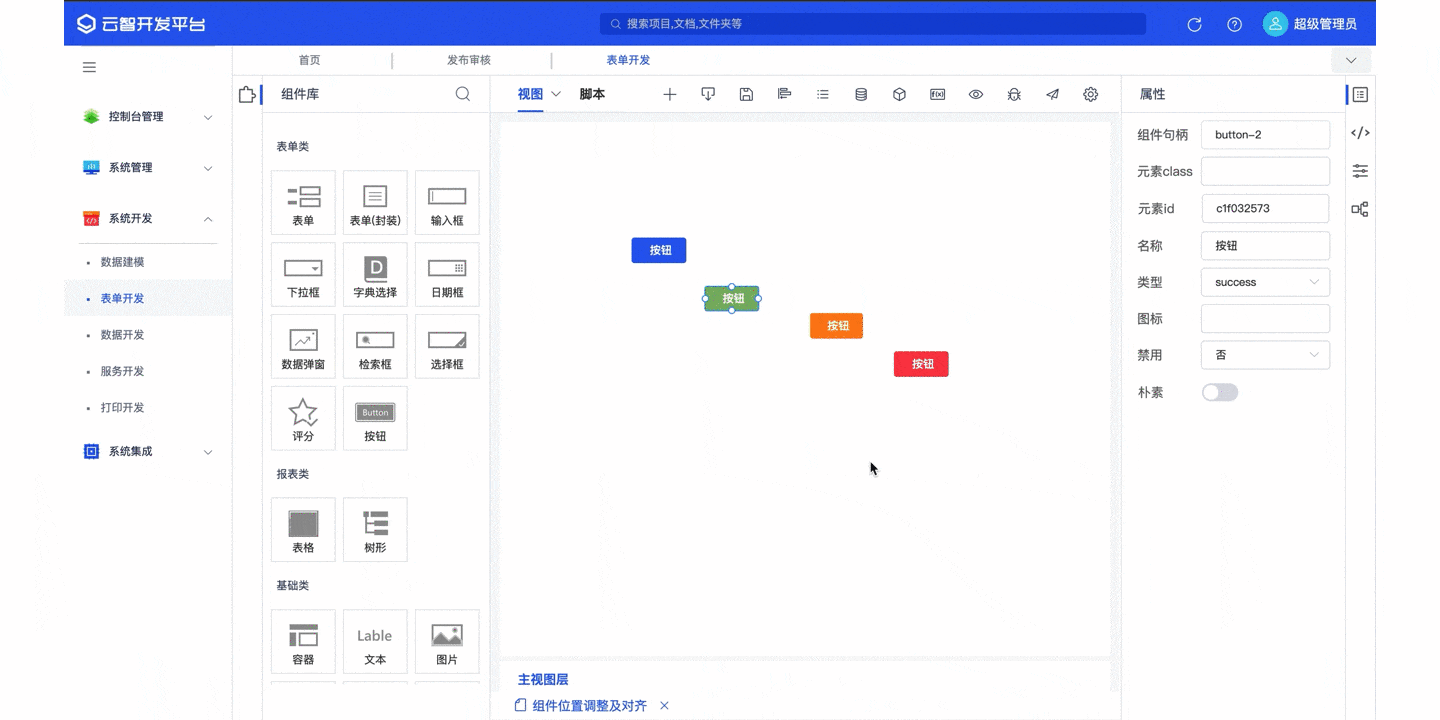Screen dimensions: 1440x720
Task: Select the 输入框 input component
Action: [447, 202]
